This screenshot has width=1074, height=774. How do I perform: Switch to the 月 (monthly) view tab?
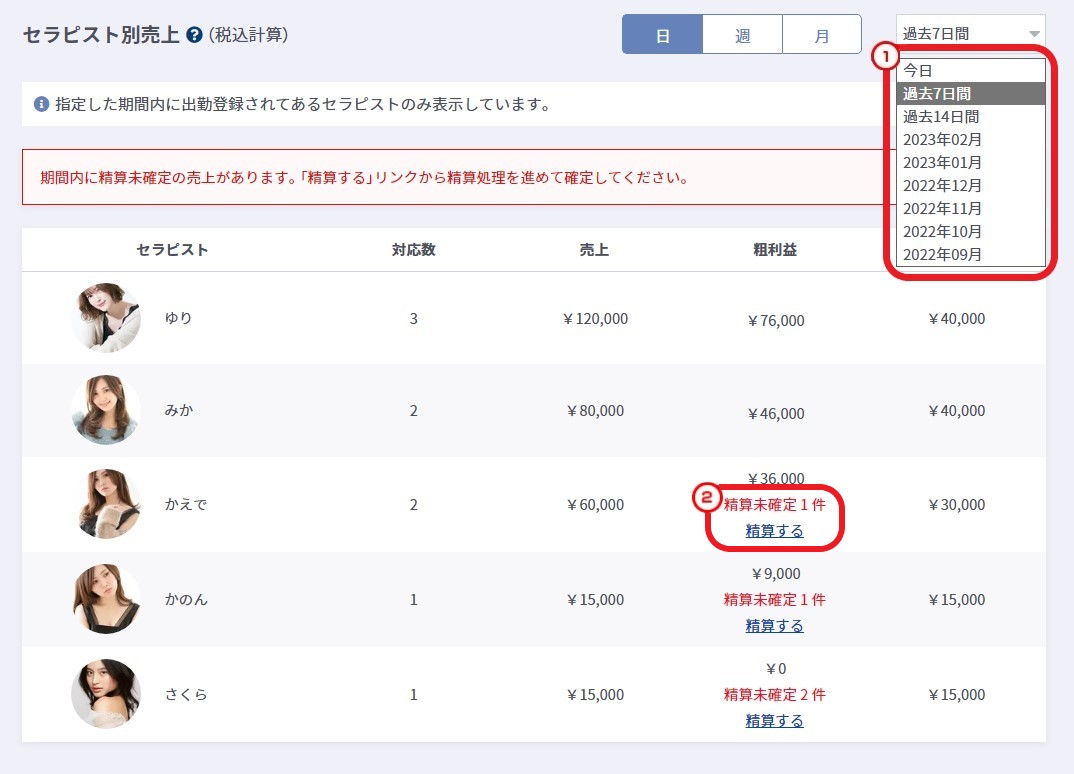[821, 35]
